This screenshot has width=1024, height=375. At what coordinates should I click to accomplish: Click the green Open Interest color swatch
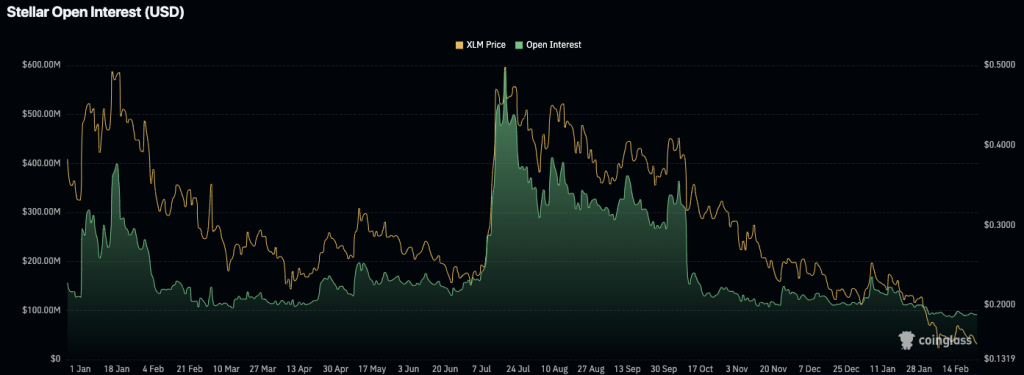pyautogui.click(x=519, y=45)
